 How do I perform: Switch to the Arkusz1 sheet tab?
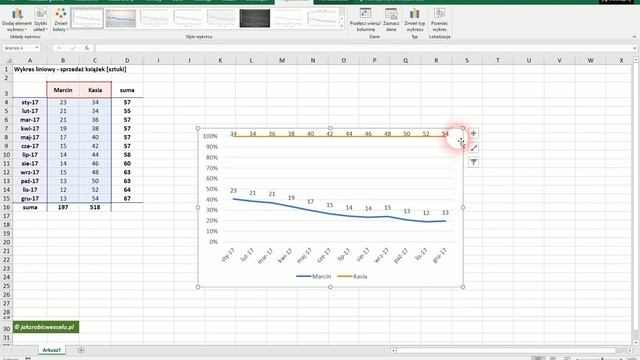click(x=51, y=350)
